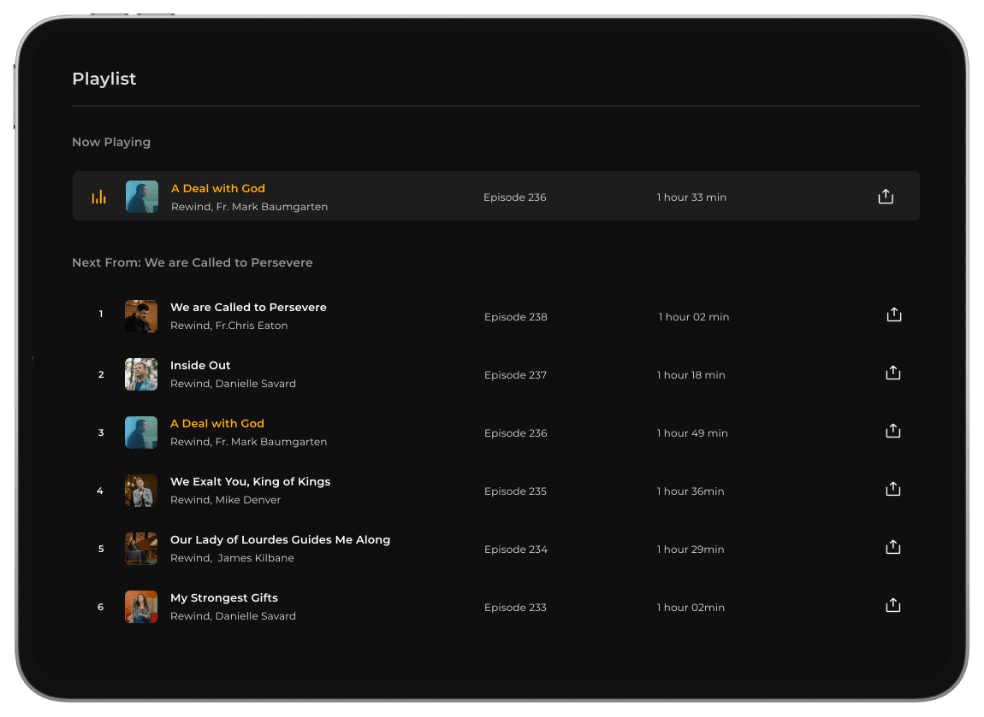Select the My Strongest Gifts cover art
The height and width of the screenshot is (717, 984).
(x=141, y=607)
